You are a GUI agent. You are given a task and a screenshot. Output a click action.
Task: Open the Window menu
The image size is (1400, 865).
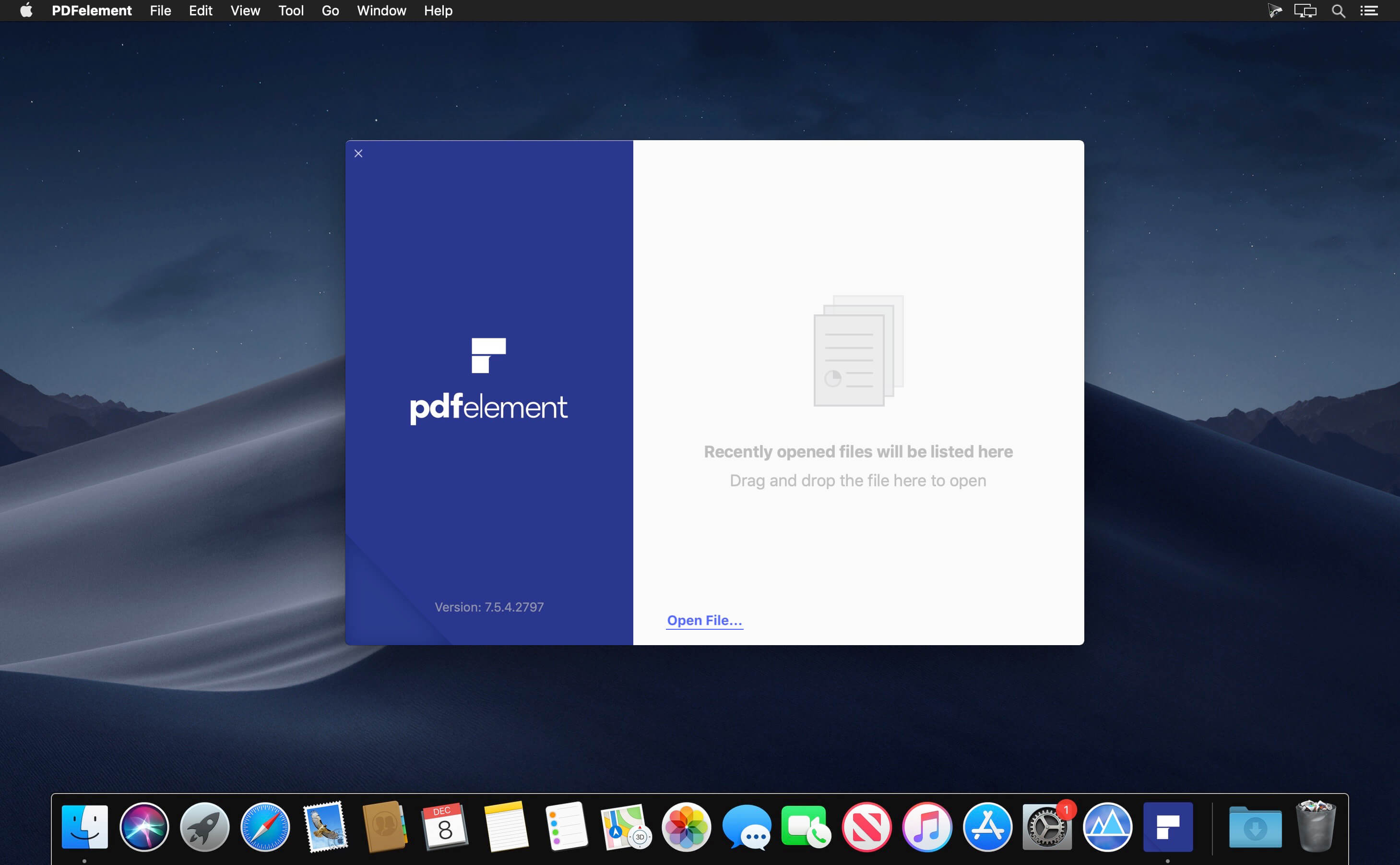[x=381, y=11]
